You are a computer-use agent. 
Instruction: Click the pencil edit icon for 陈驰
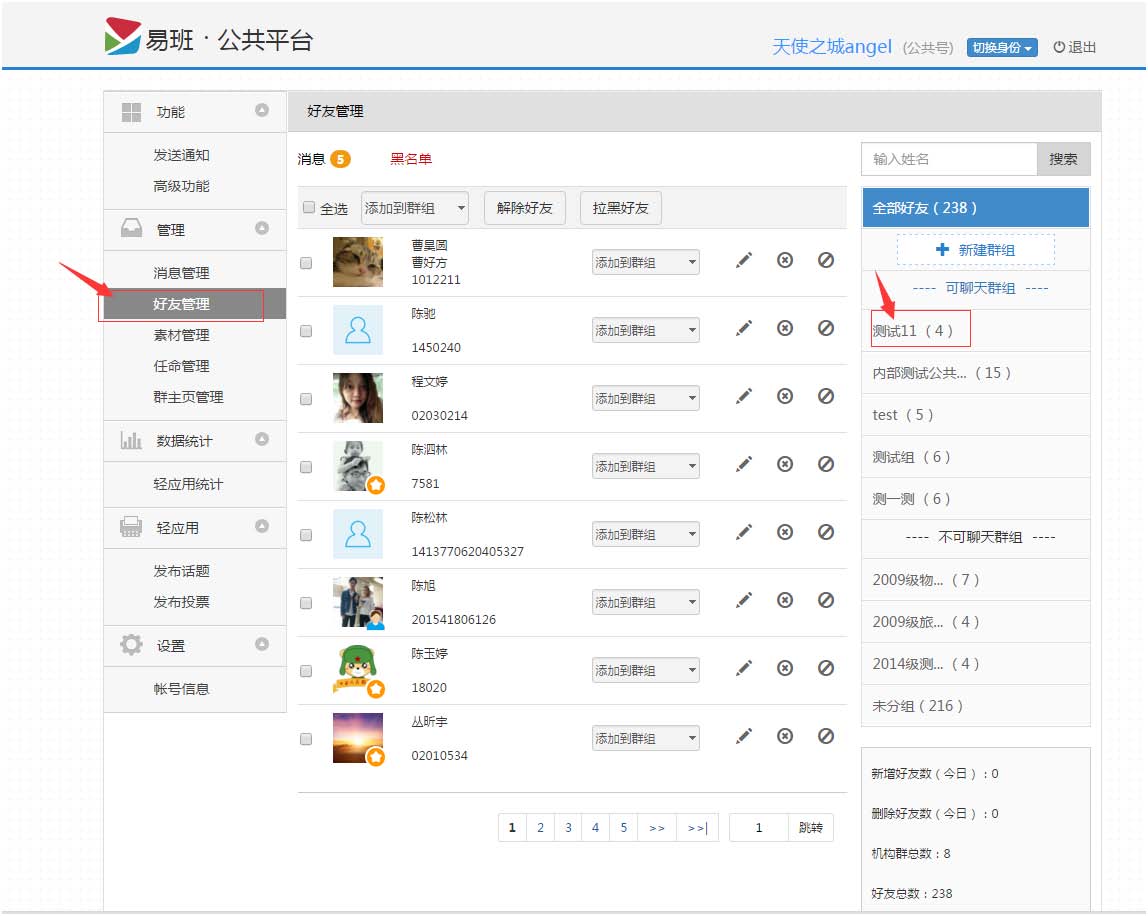pos(744,328)
